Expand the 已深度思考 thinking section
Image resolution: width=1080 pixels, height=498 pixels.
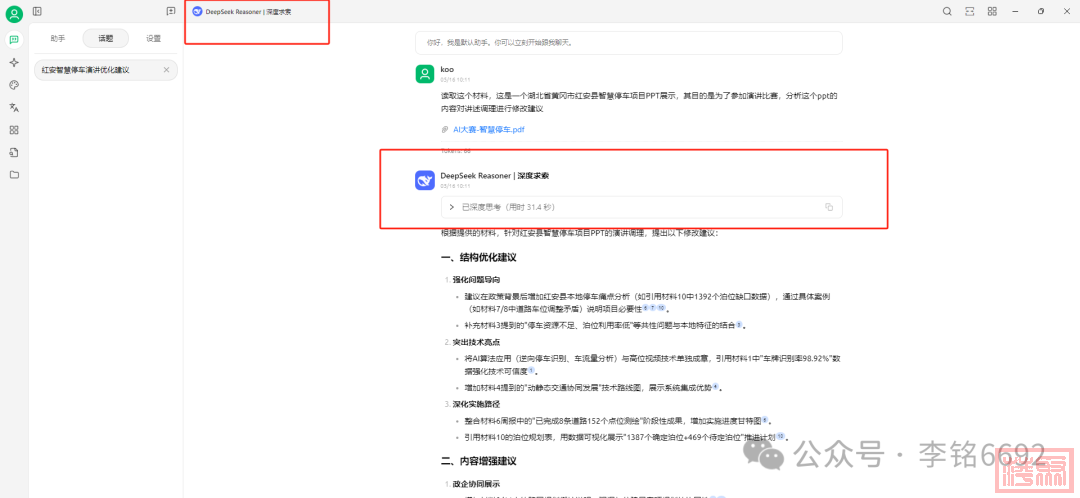(x=452, y=207)
